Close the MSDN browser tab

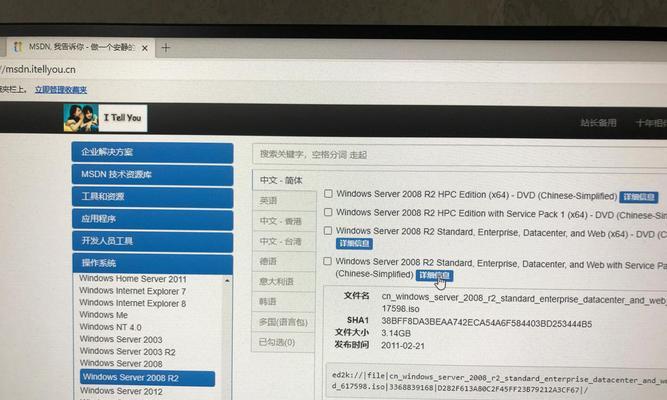pos(145,48)
